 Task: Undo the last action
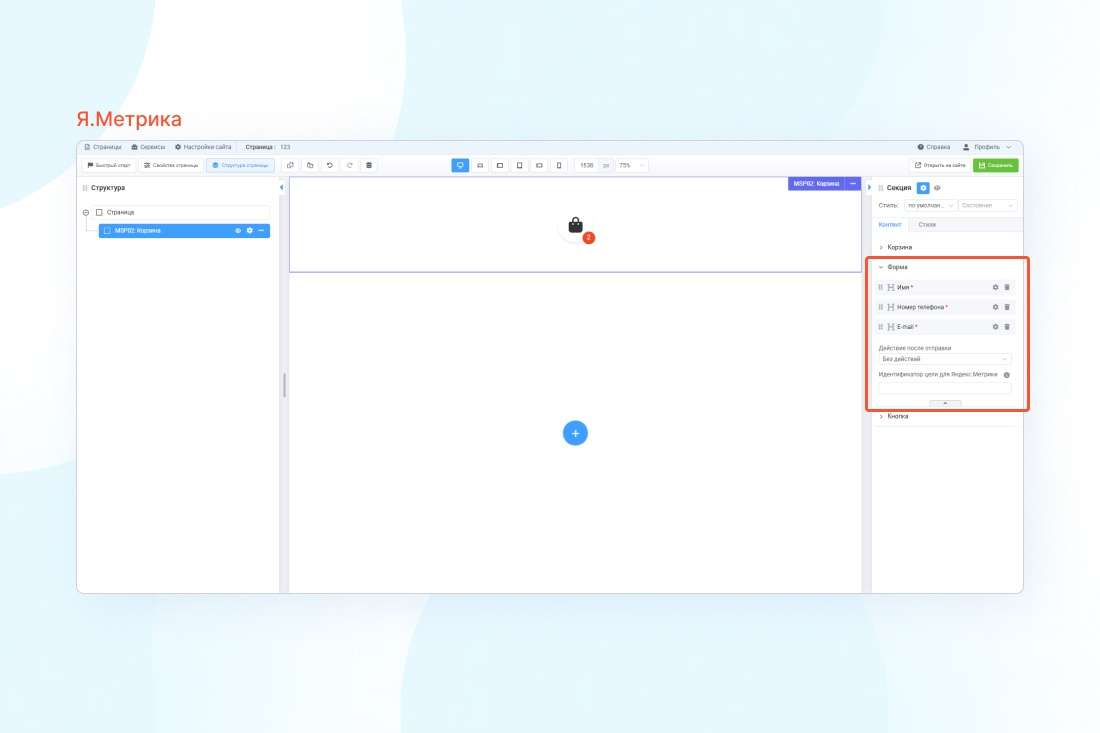point(330,166)
